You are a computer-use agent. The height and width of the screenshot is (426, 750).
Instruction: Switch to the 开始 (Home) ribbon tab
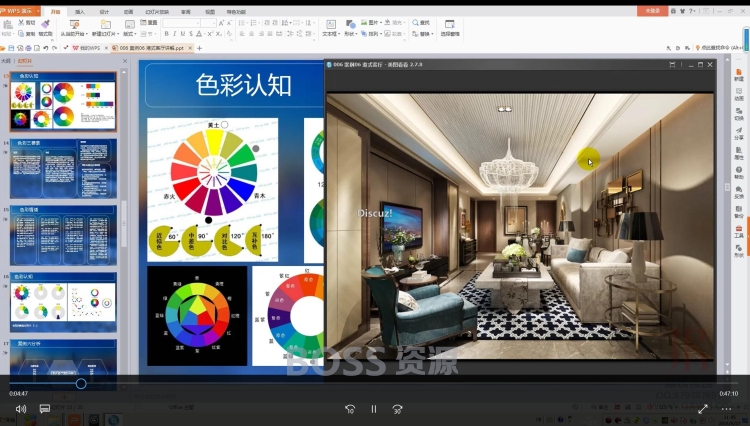click(55, 11)
